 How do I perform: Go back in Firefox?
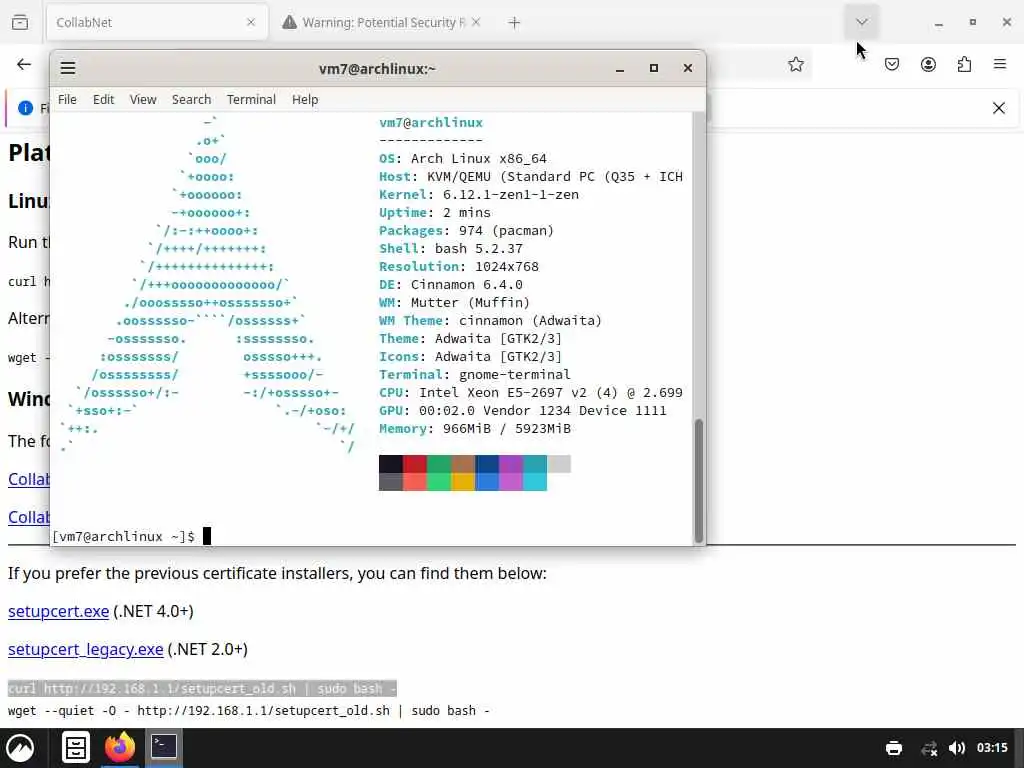pyautogui.click(x=24, y=64)
